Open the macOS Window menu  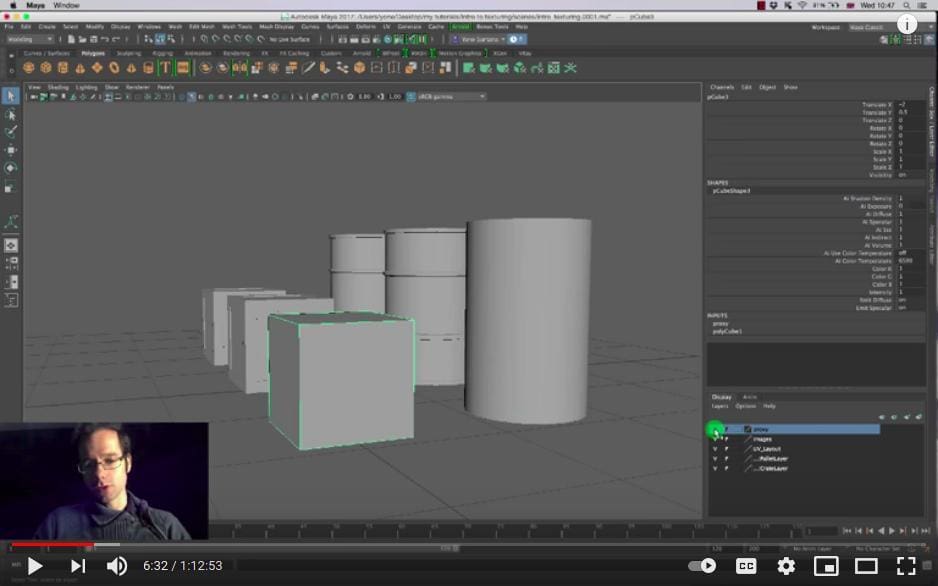[66, 5]
